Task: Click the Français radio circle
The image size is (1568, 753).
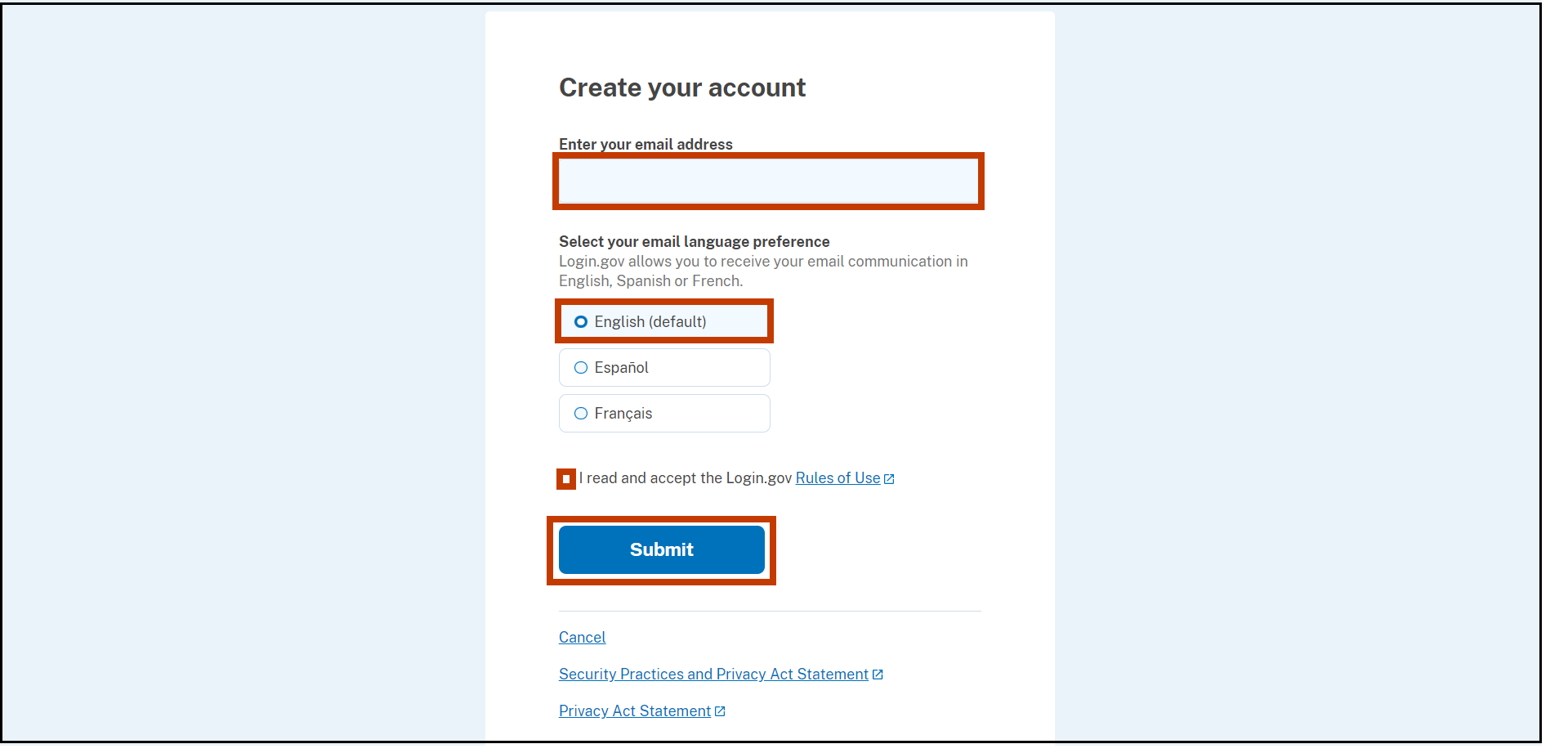Action: 580,413
